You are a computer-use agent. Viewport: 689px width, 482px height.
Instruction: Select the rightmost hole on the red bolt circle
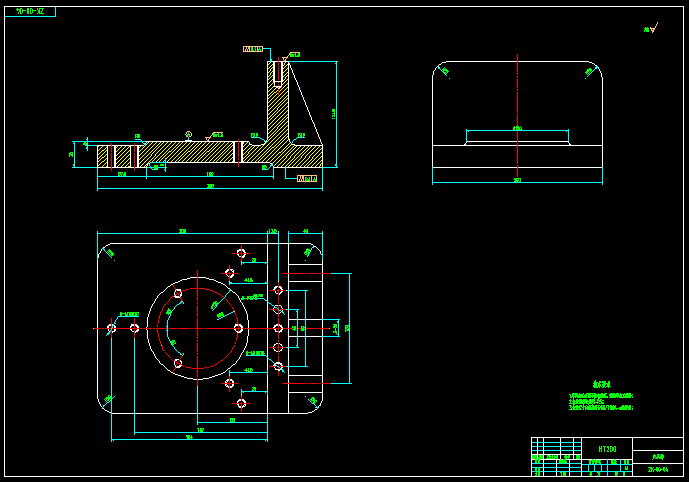pos(239,328)
